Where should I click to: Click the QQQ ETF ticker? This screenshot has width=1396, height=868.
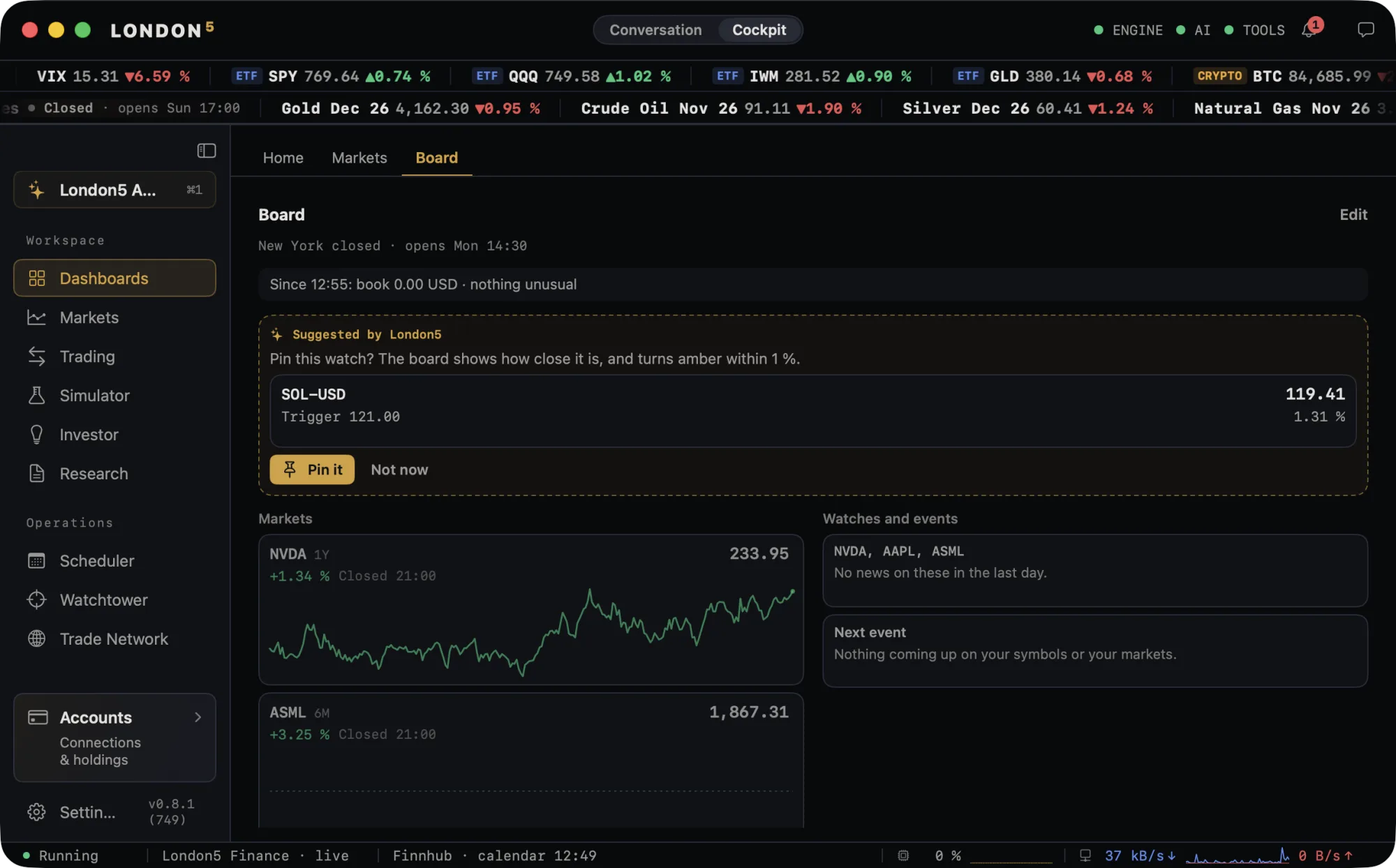pos(572,76)
